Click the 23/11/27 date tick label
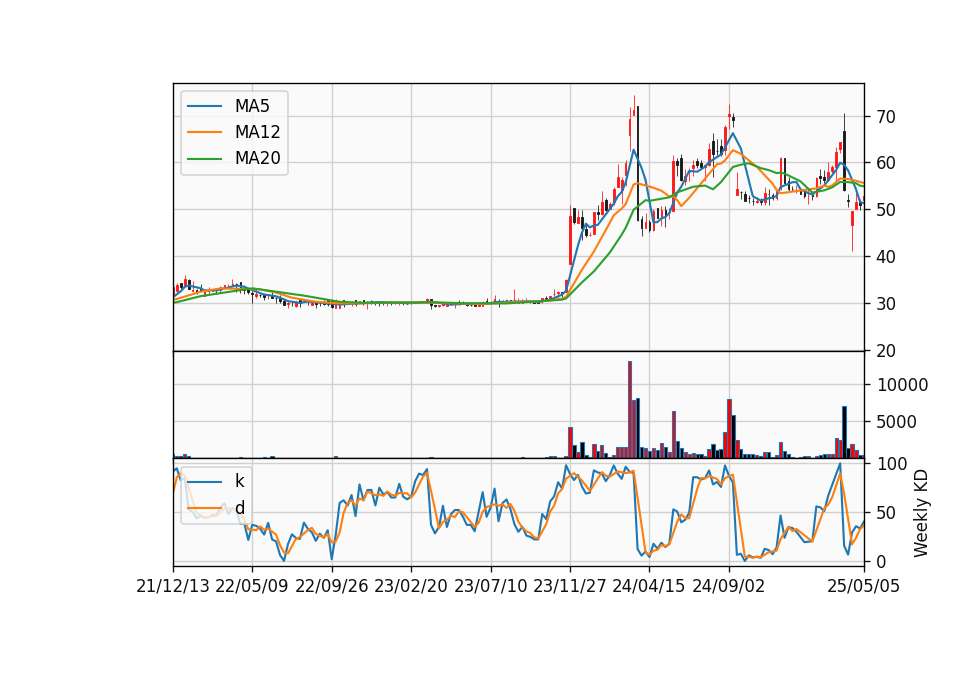Screen dimensions: 960x690 (x=570, y=587)
